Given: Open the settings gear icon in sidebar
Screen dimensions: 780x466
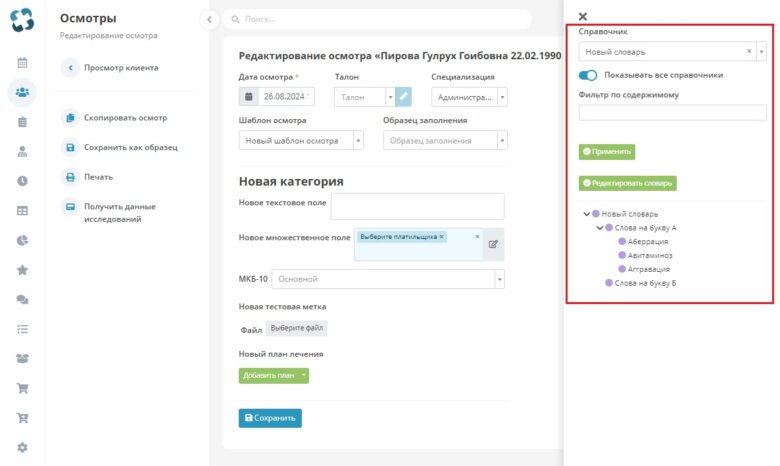Looking at the screenshot, I should click(x=22, y=447).
